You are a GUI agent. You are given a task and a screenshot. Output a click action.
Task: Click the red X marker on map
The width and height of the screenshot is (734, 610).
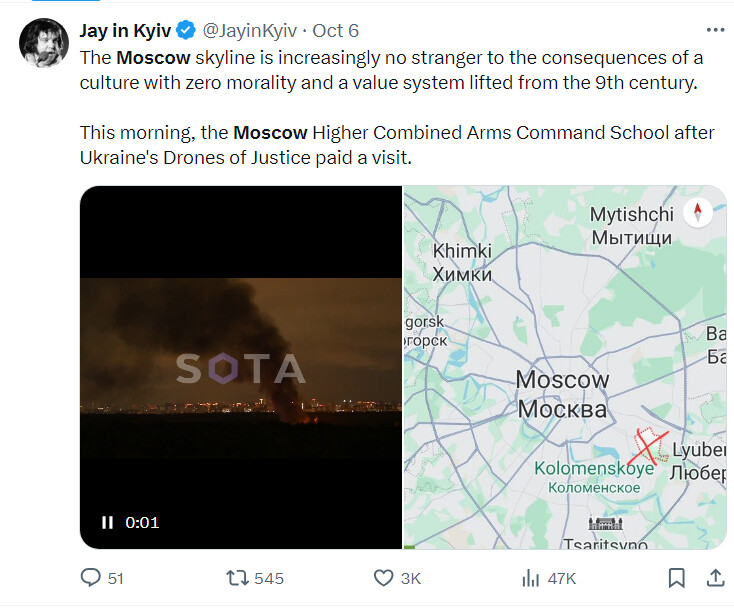tap(650, 446)
